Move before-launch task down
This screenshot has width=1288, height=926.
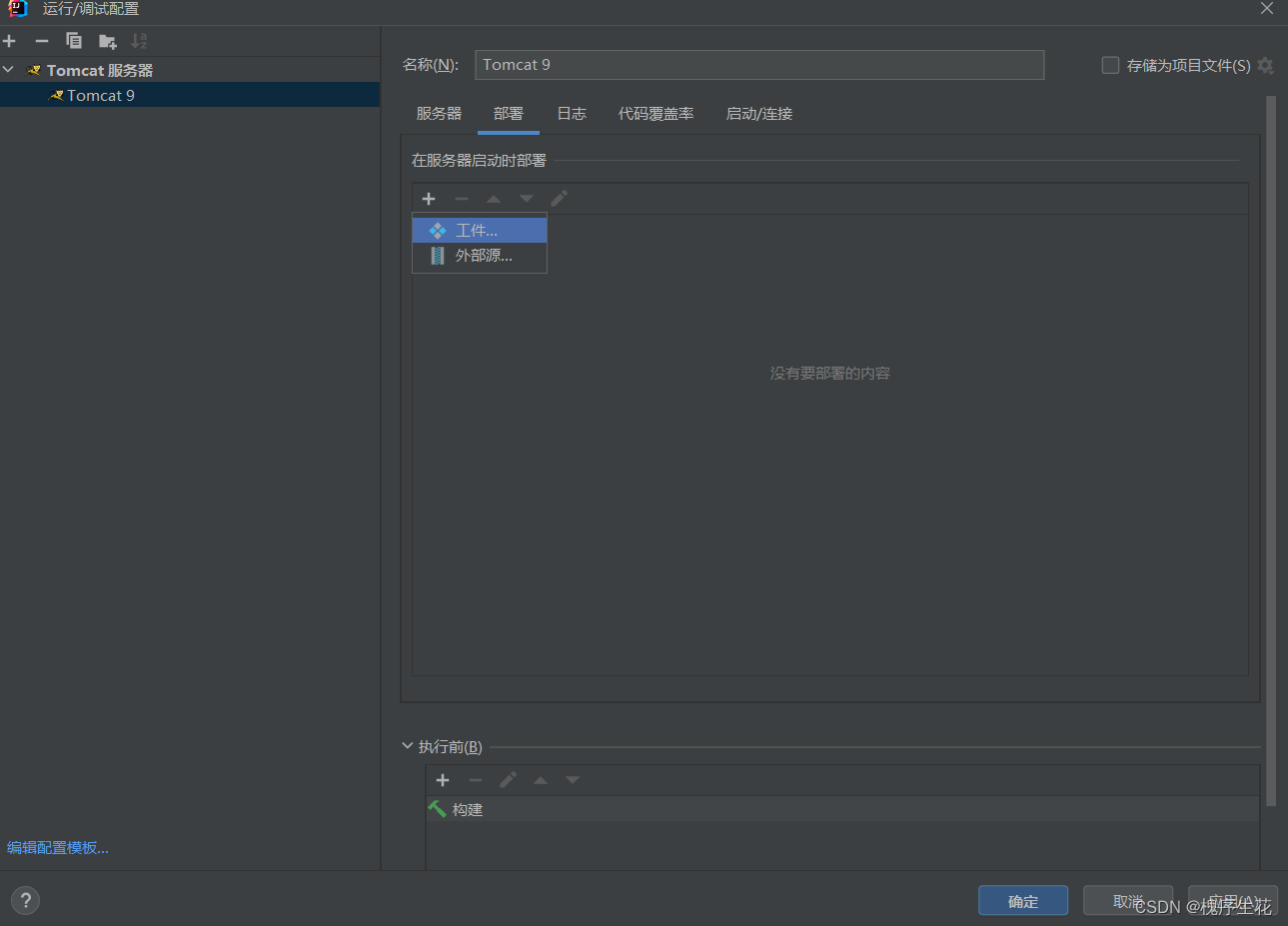tap(573, 780)
